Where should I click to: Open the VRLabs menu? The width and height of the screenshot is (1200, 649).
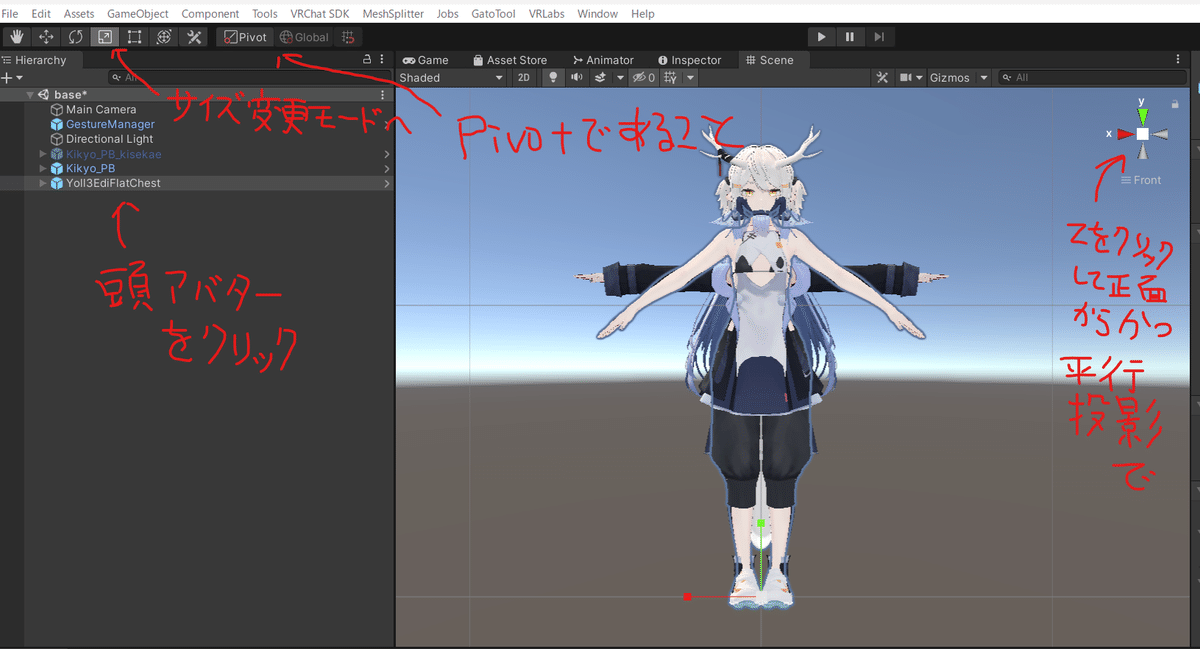(547, 14)
